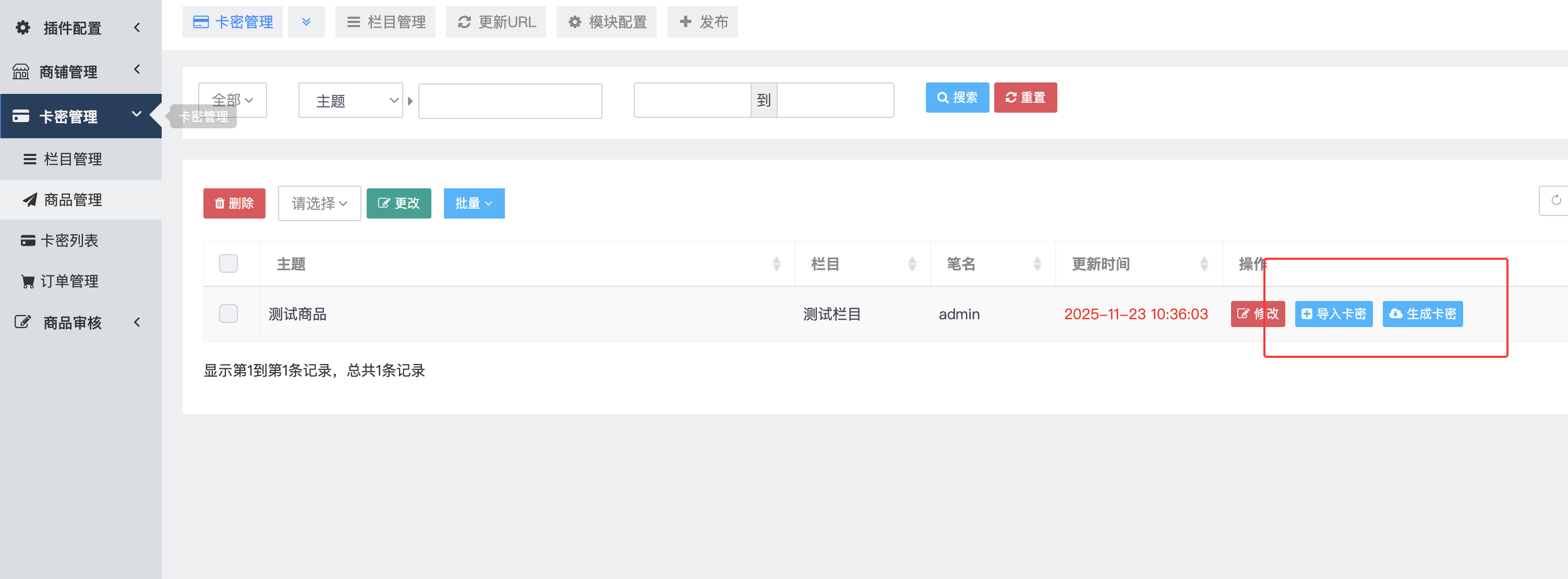This screenshot has width=1568, height=579.
Task: Click the 导入卡密 button with its plus icon
Action: (x=1333, y=314)
